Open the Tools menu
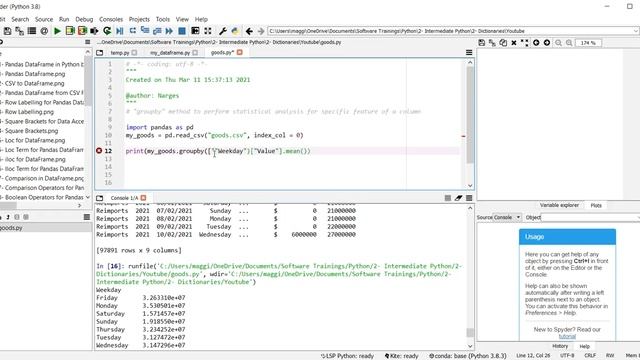Image resolution: width=640 pixels, height=360 pixels. [x=162, y=19]
